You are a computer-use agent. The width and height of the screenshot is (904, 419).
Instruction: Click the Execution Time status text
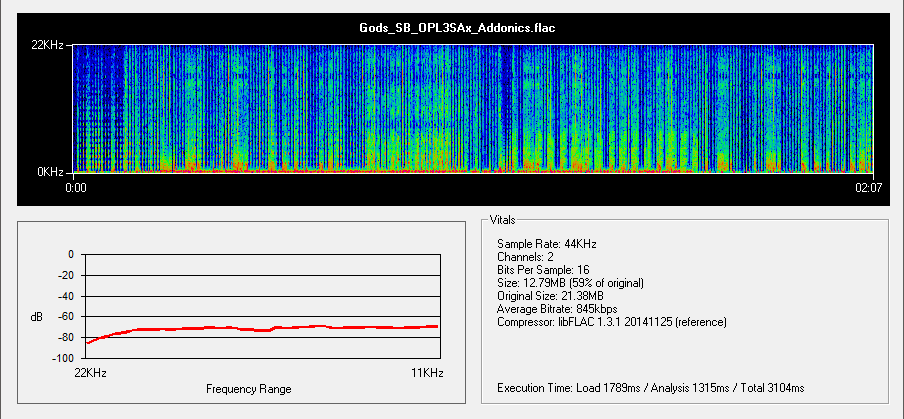point(650,387)
